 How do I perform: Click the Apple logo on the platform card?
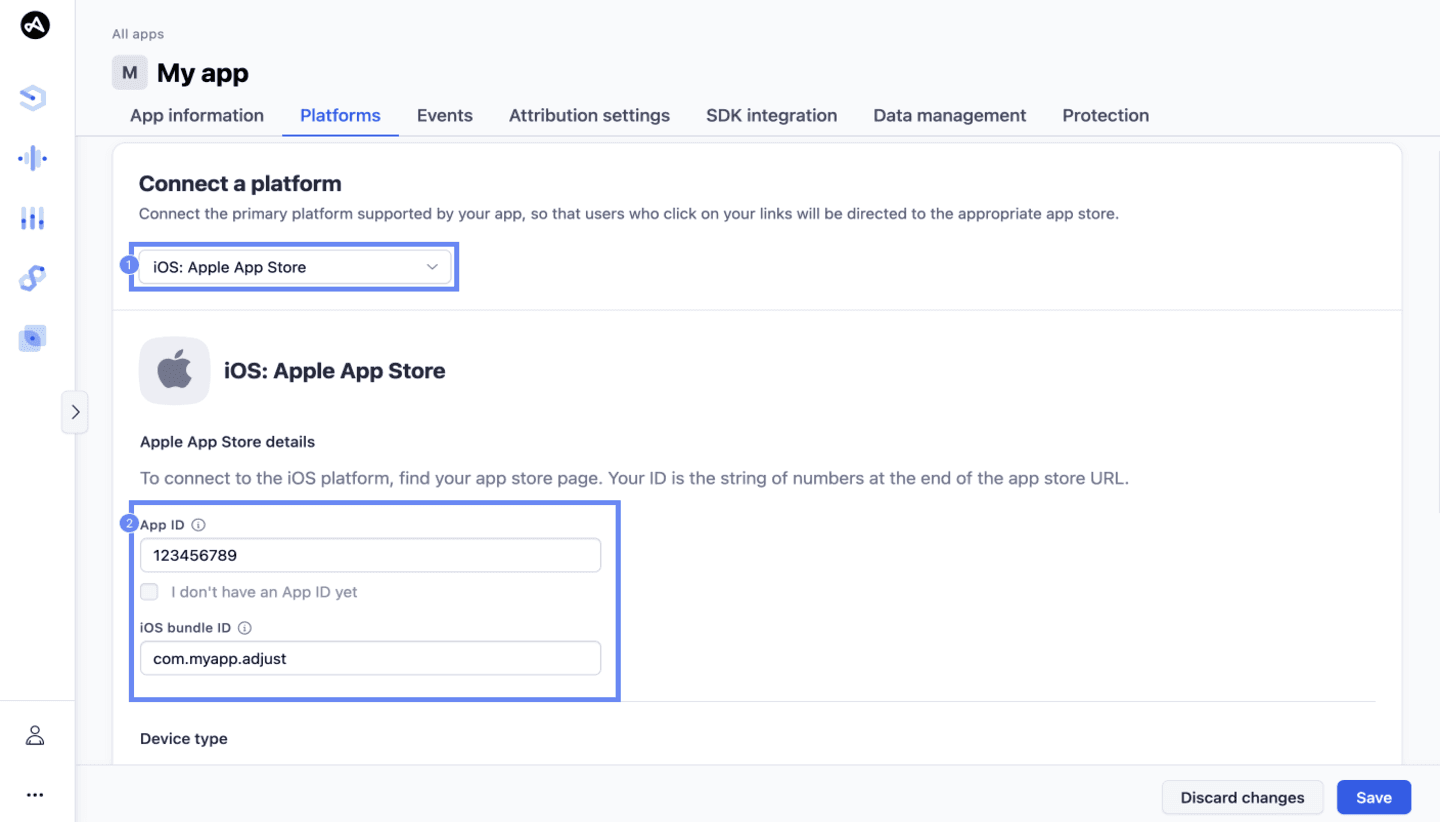(174, 370)
